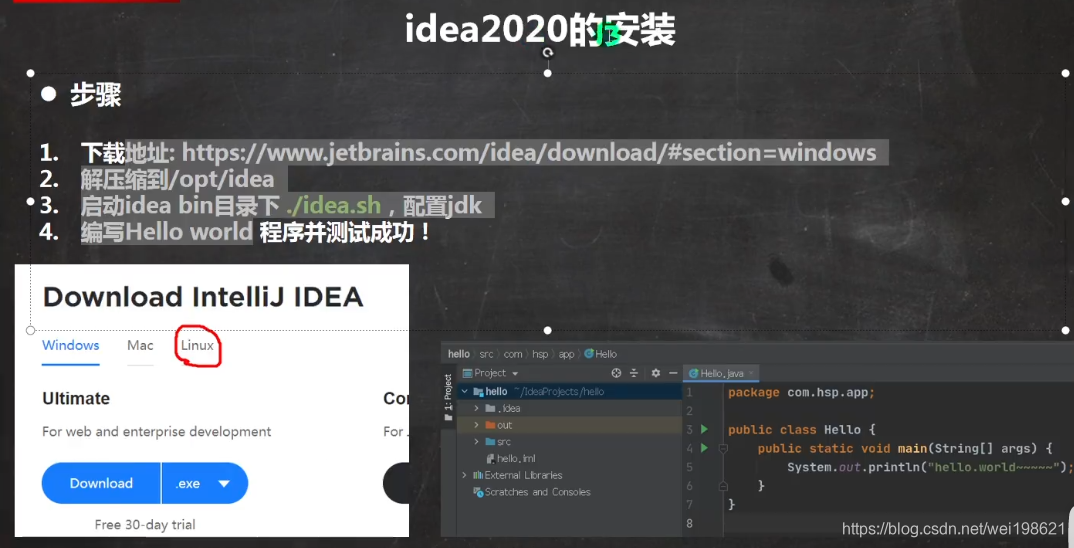Open the Project panel gear settings

pyautogui.click(x=655, y=373)
